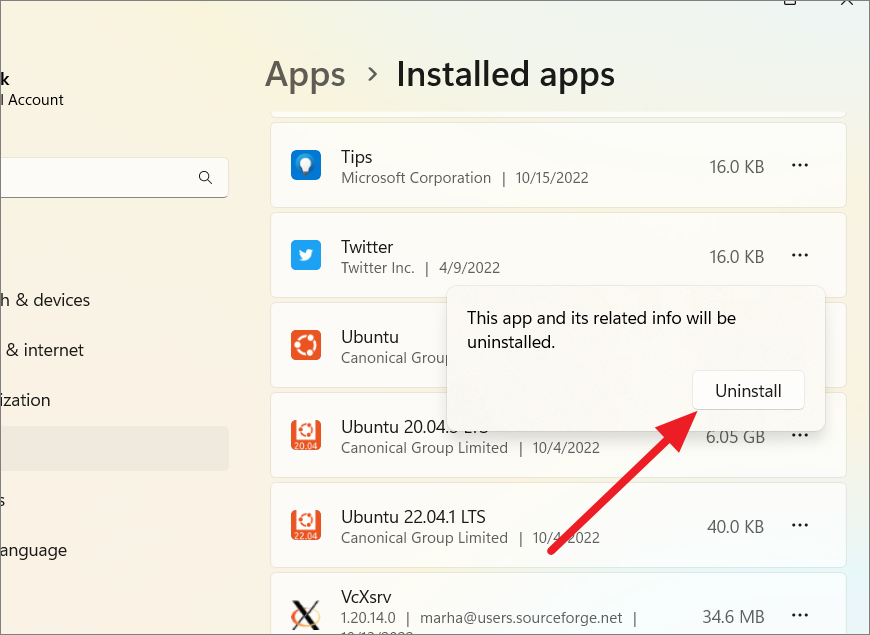870x635 pixels.
Task: Click the Installed apps page title
Action: pyautogui.click(x=505, y=74)
